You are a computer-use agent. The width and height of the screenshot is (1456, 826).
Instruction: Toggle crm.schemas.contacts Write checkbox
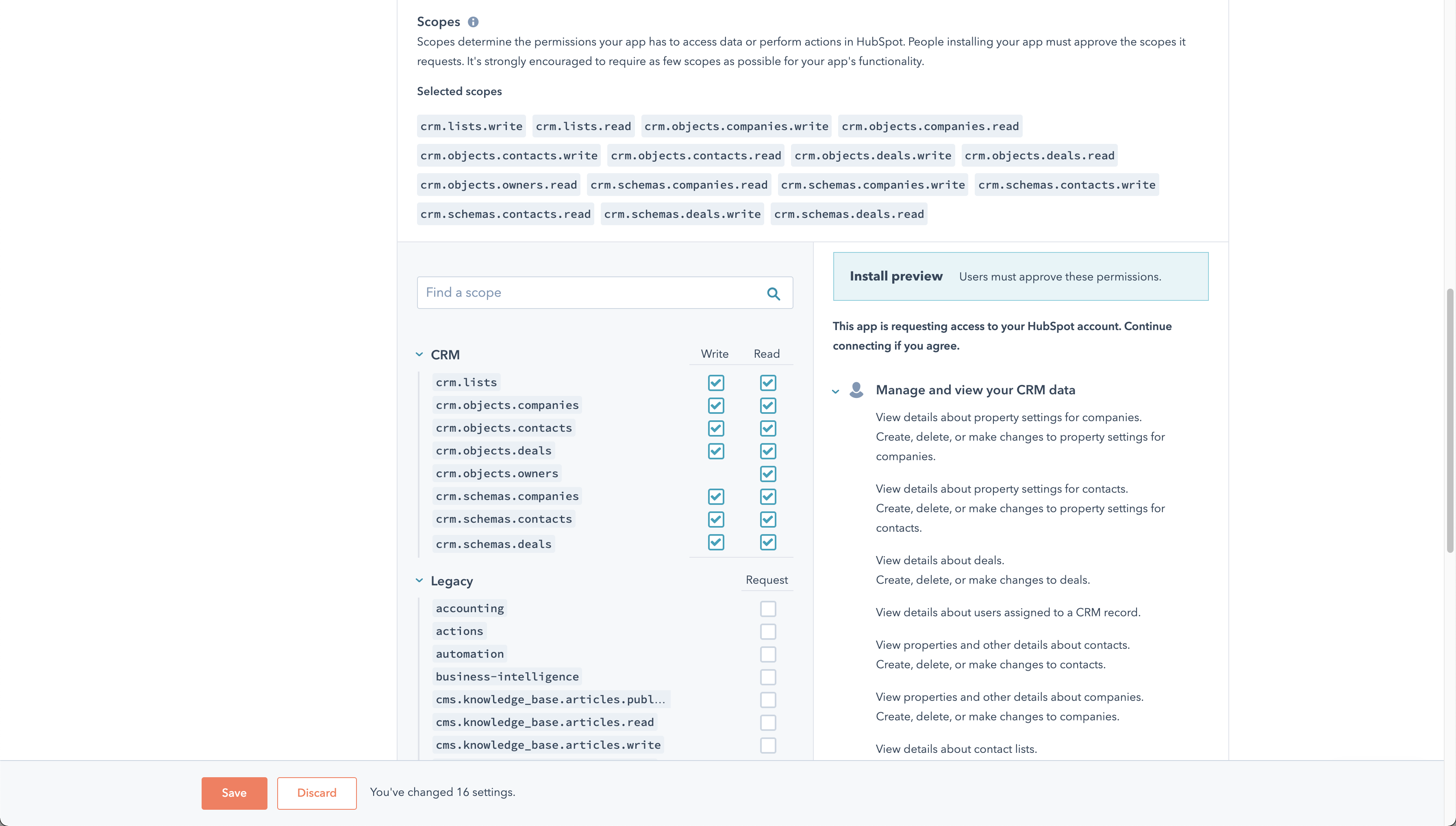tap(716, 519)
